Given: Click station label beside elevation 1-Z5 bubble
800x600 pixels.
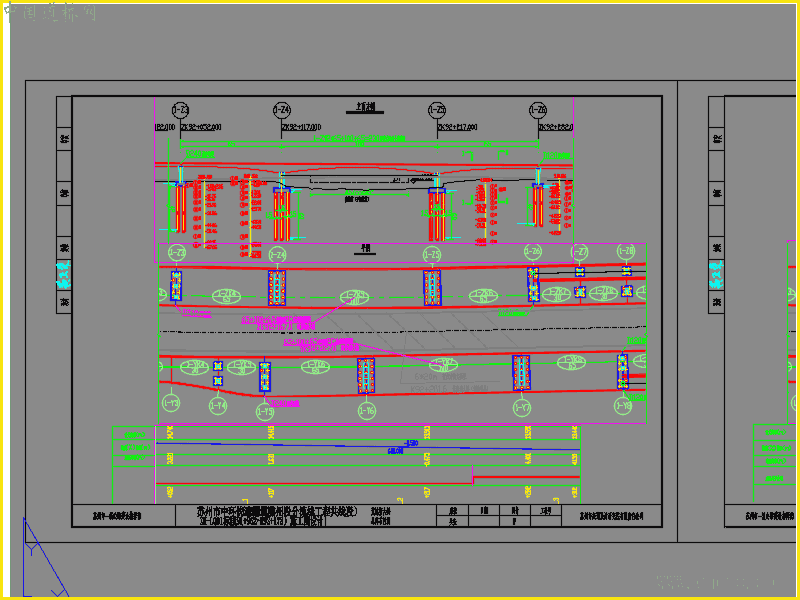Looking at the screenshot, I should point(457,127).
